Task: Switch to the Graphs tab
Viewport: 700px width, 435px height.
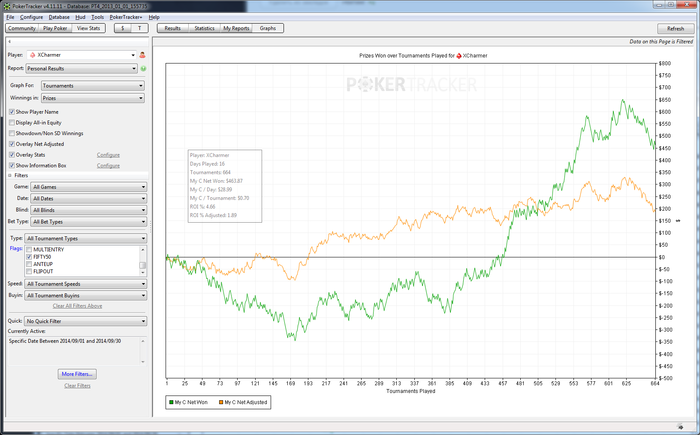Action: (268, 28)
